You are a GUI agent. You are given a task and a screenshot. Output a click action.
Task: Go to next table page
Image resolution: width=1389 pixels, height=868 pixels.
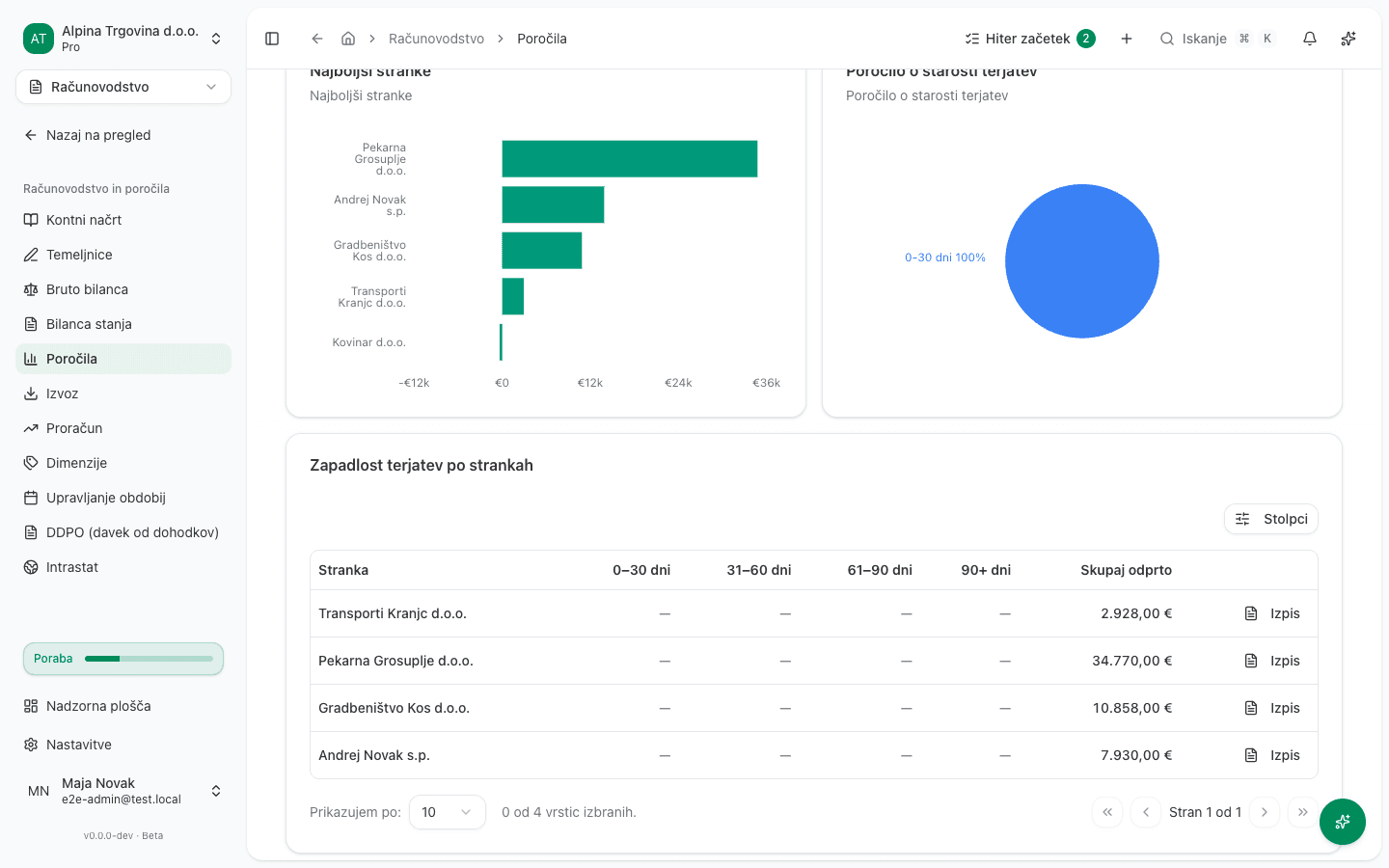tap(1265, 812)
